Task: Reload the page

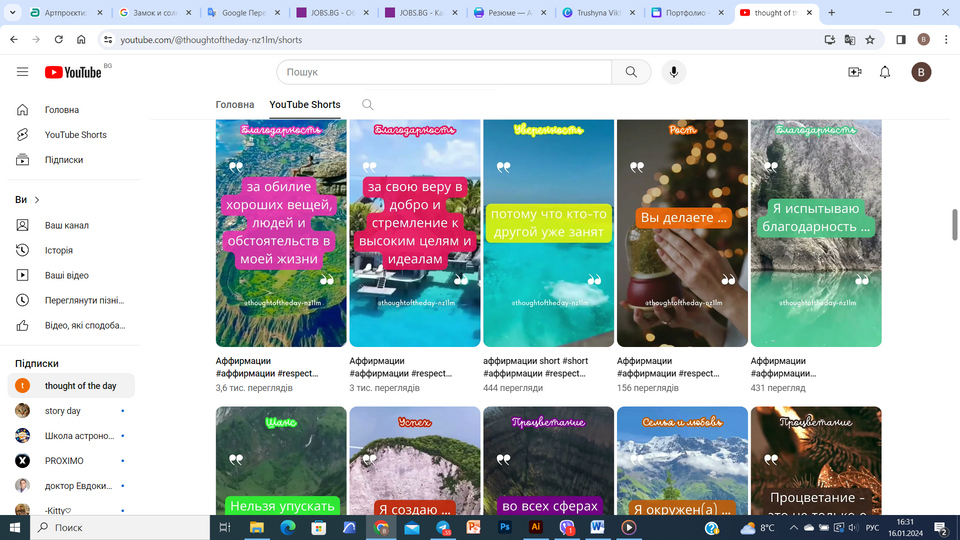Action: 59,40
